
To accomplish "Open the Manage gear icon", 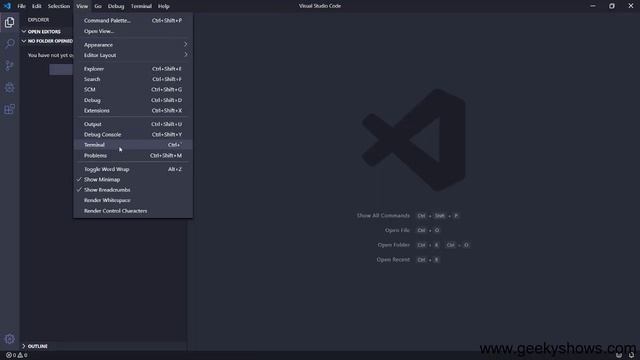I will 9,339.
